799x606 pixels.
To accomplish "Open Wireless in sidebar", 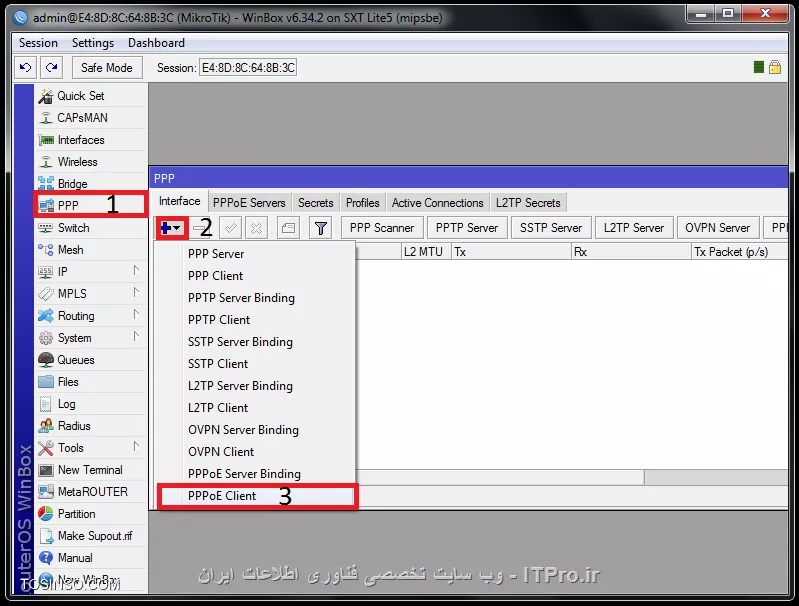I will coord(91,162).
